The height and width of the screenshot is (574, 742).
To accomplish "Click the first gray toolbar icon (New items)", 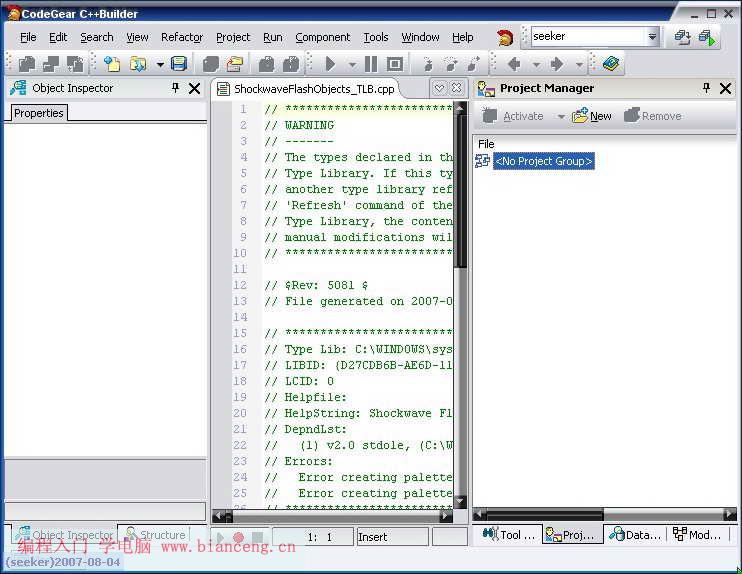I will (x=26, y=64).
